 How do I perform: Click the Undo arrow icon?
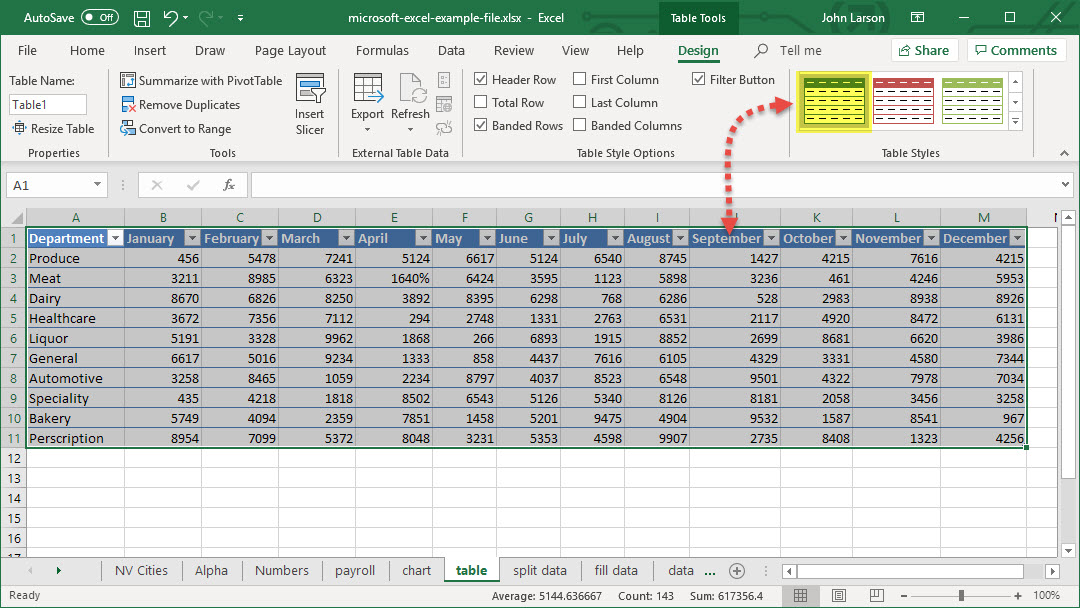tap(171, 18)
